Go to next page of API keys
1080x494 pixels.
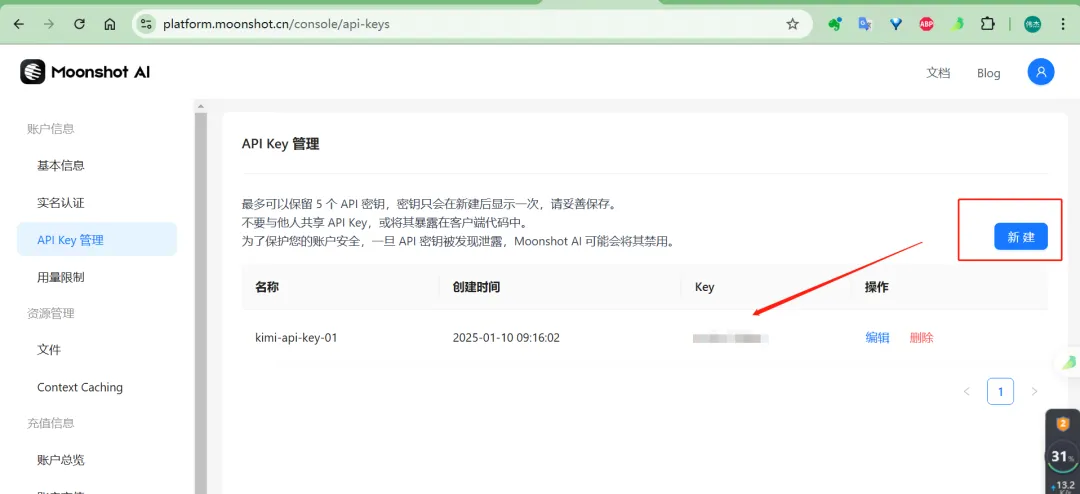pyautogui.click(x=1034, y=391)
